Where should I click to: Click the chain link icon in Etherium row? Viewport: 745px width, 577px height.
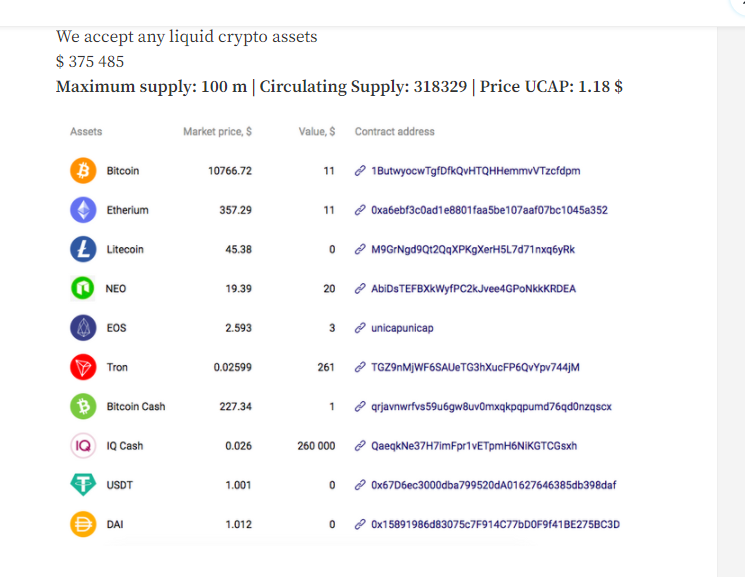click(360, 210)
